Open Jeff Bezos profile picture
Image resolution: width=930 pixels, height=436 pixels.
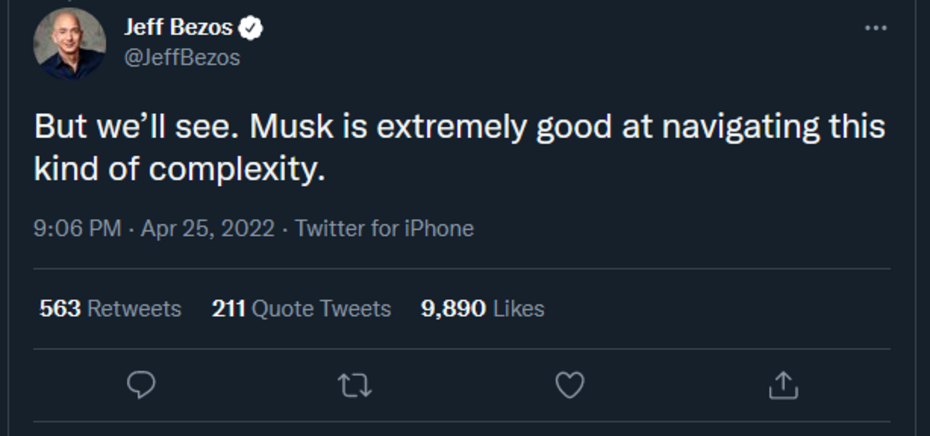pos(70,43)
